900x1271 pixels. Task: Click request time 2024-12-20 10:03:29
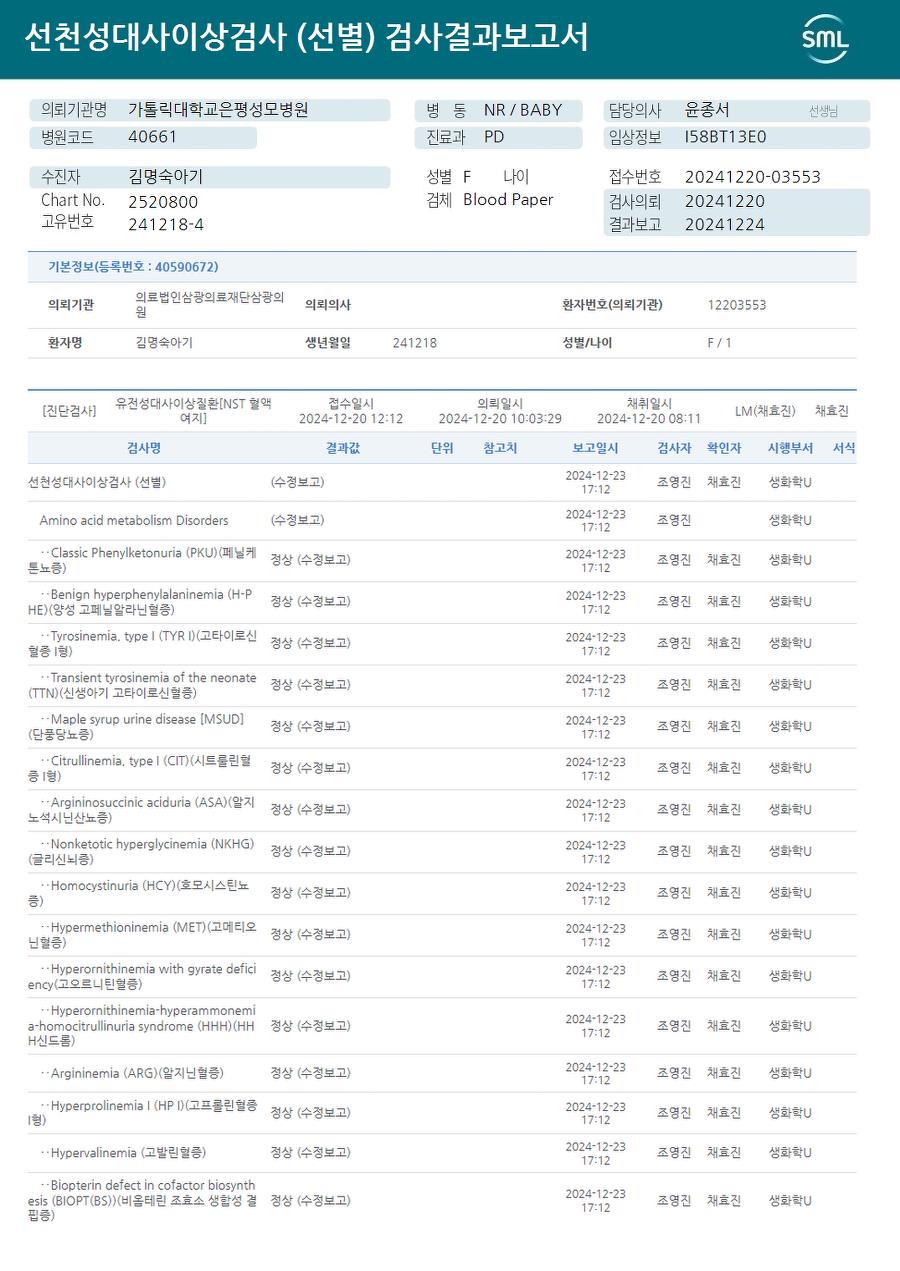500,419
